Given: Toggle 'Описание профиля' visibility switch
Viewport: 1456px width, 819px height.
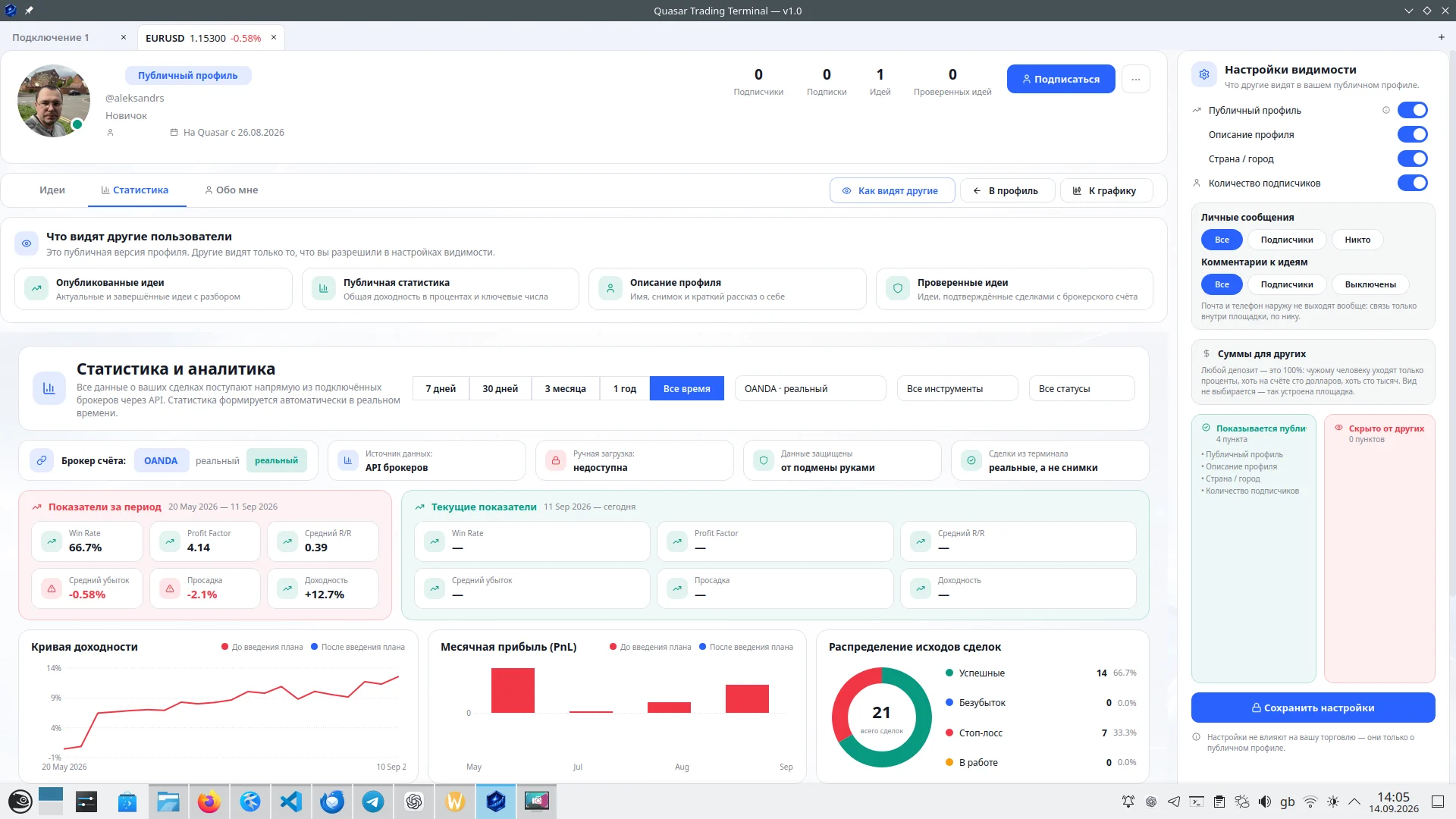Looking at the screenshot, I should click(1413, 134).
